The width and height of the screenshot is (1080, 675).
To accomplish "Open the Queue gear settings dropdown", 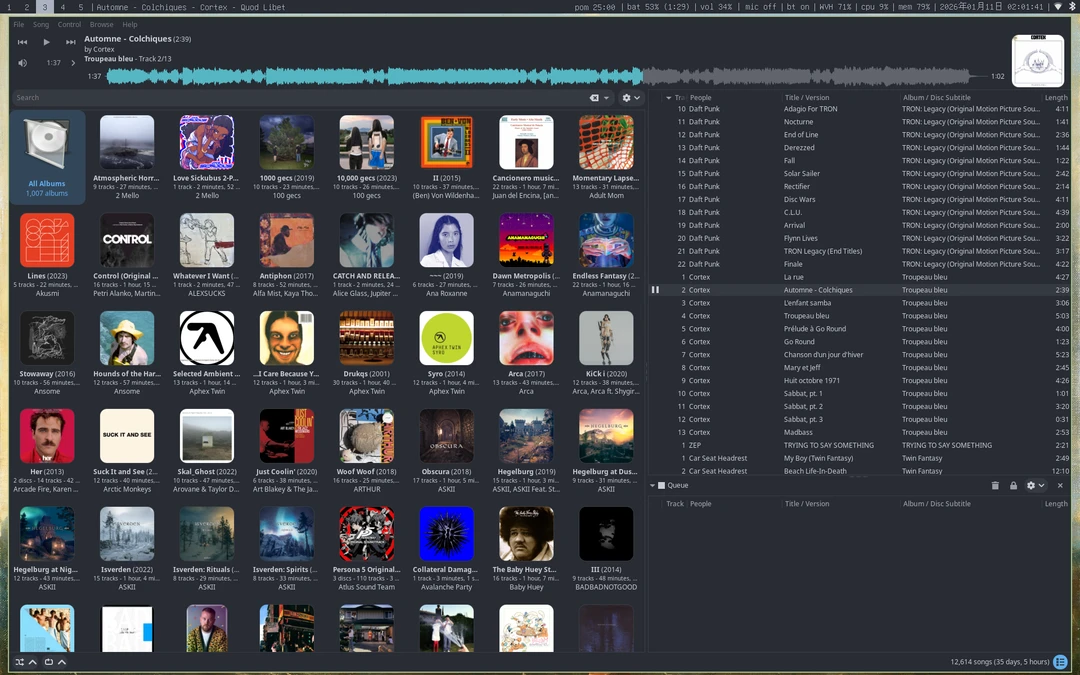I will pos(1034,485).
